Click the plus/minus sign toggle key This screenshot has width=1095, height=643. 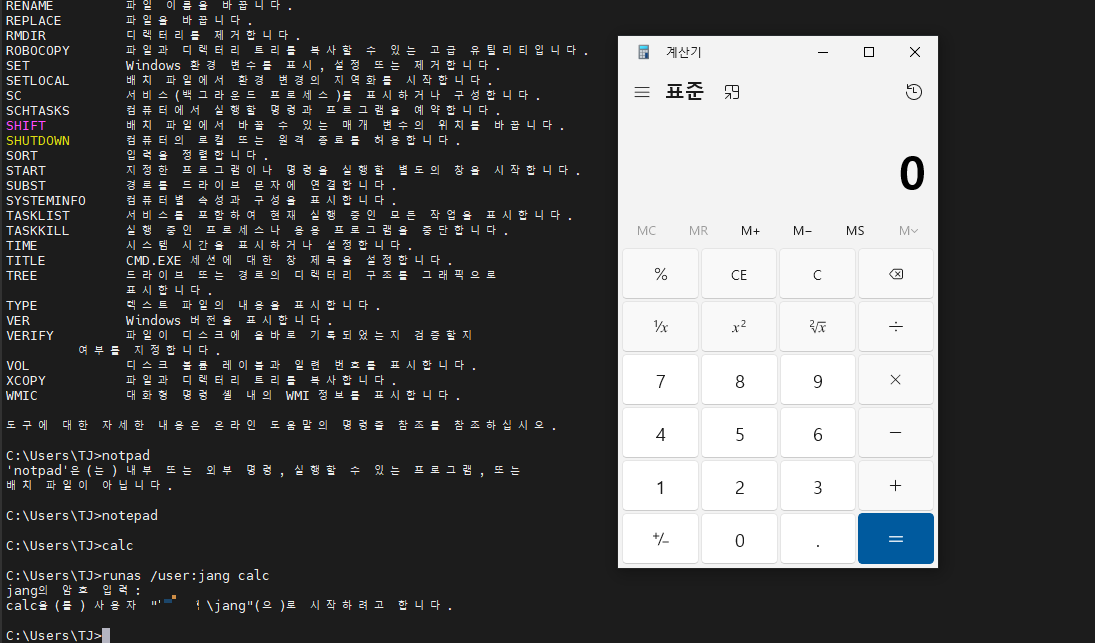pyautogui.click(x=661, y=539)
